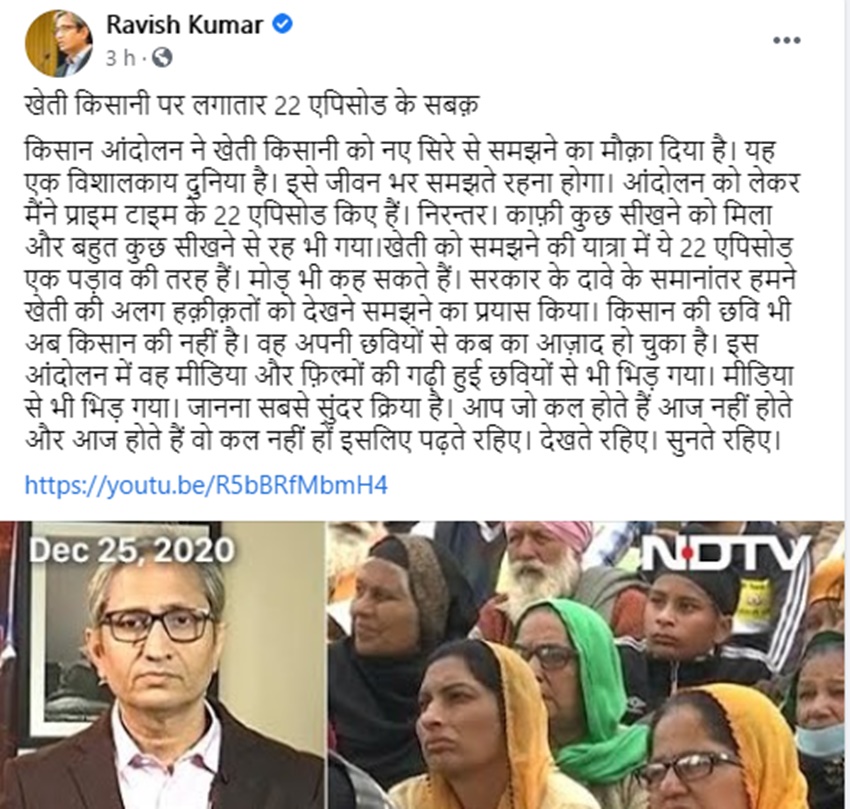Open the three-dot post options menu

pos(787,40)
